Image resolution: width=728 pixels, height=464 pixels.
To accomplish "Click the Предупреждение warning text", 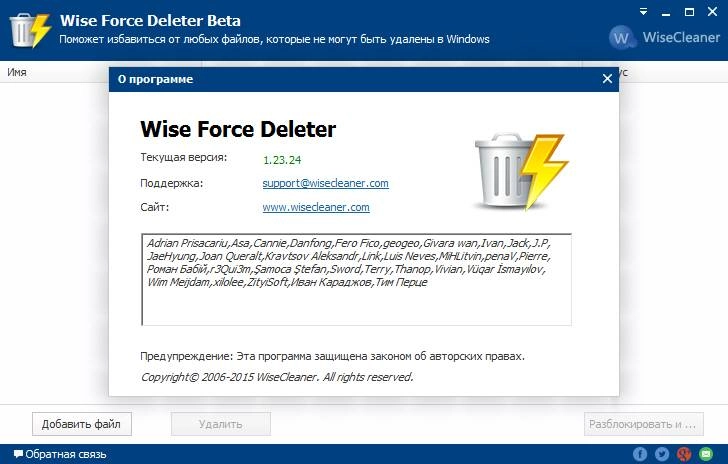I will [x=332, y=356].
